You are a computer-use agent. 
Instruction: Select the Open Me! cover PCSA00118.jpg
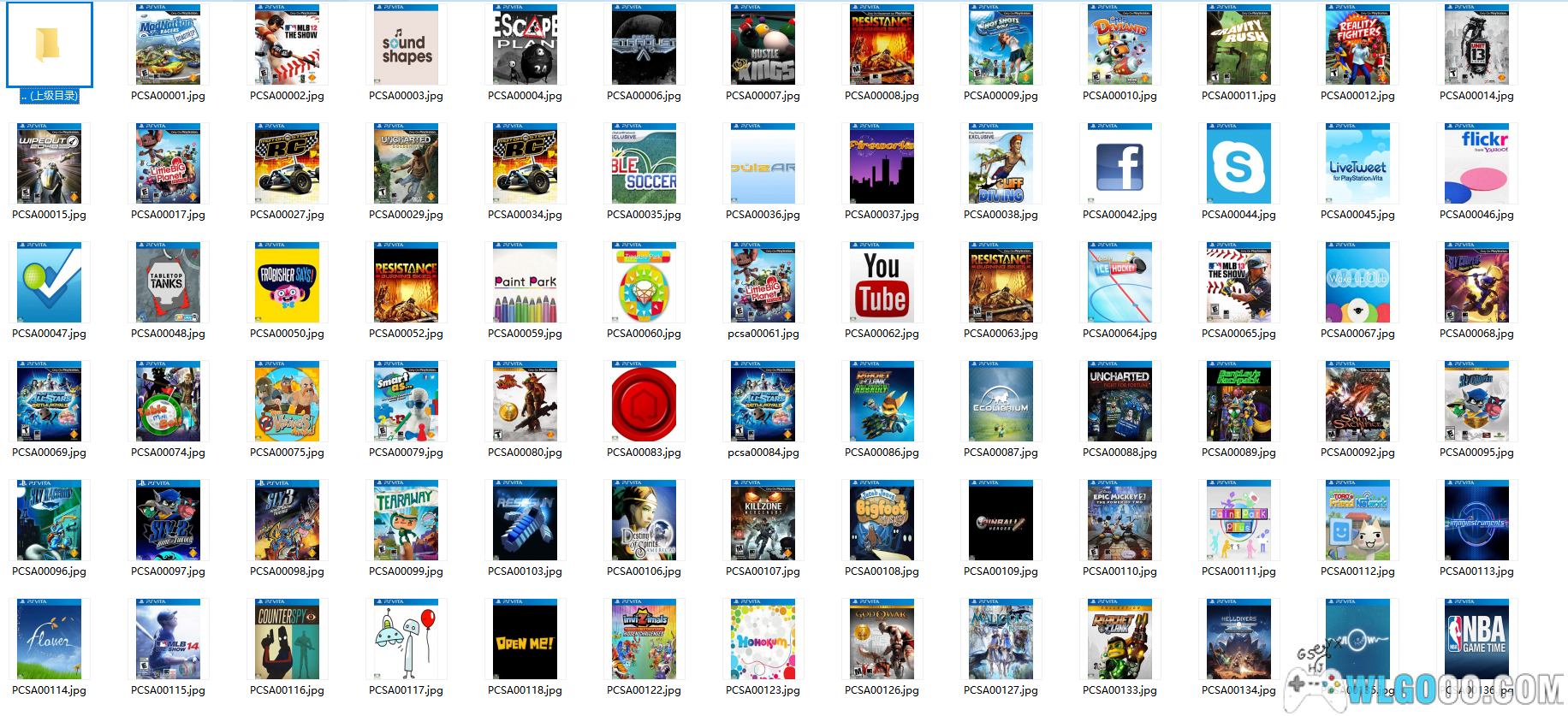(x=525, y=640)
